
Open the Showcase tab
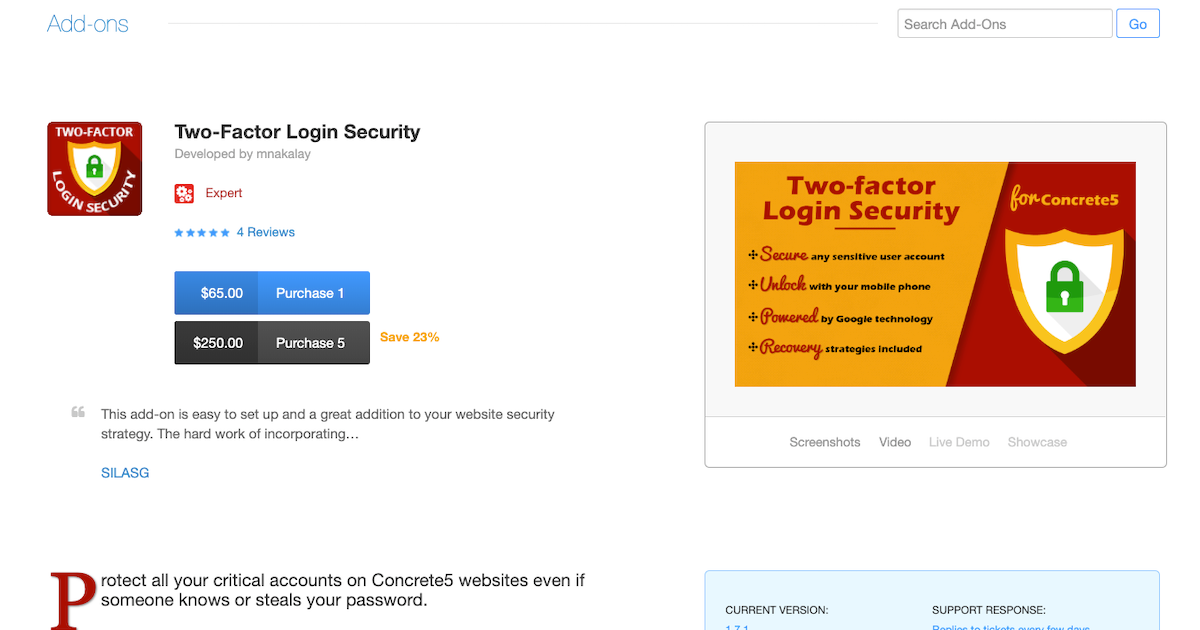point(1037,442)
